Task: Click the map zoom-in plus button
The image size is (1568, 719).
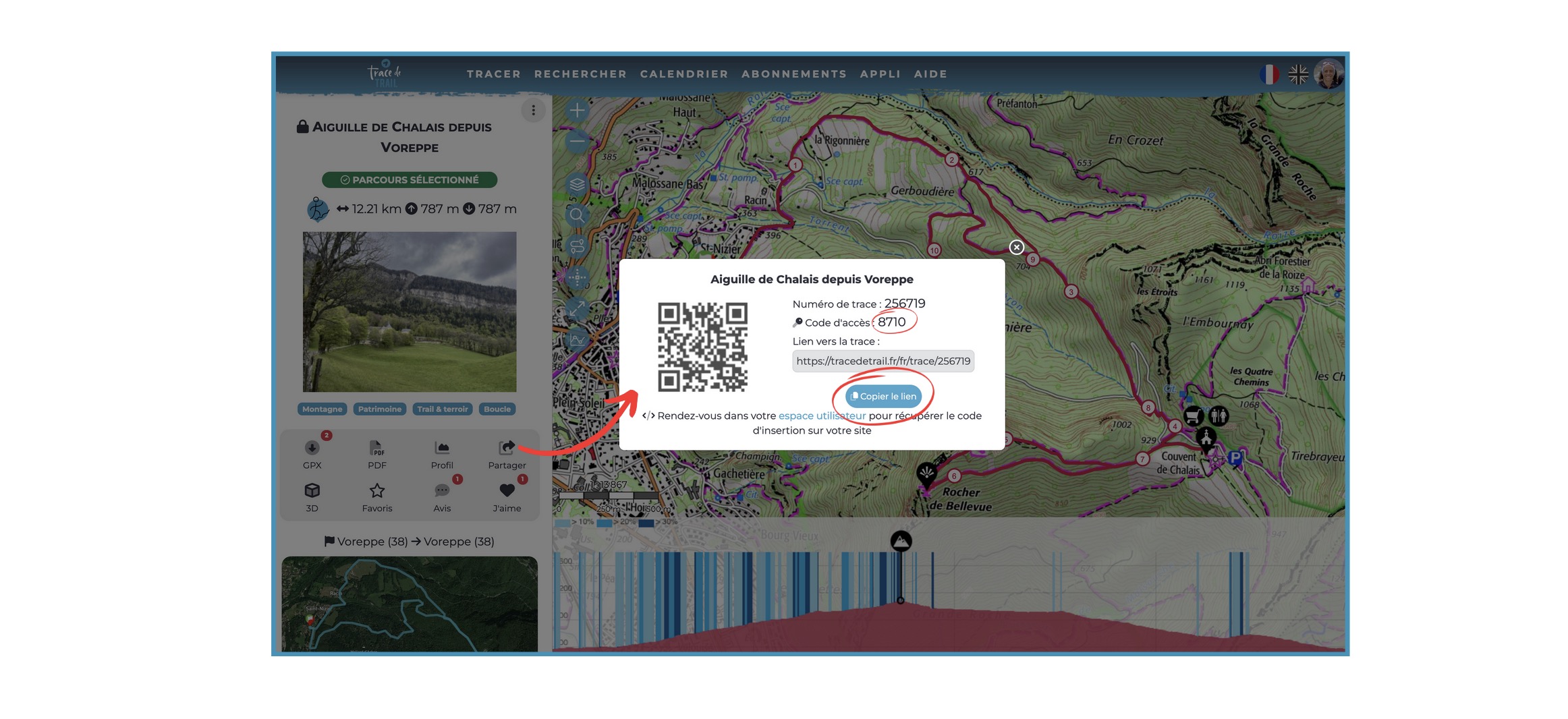Action: (x=577, y=111)
